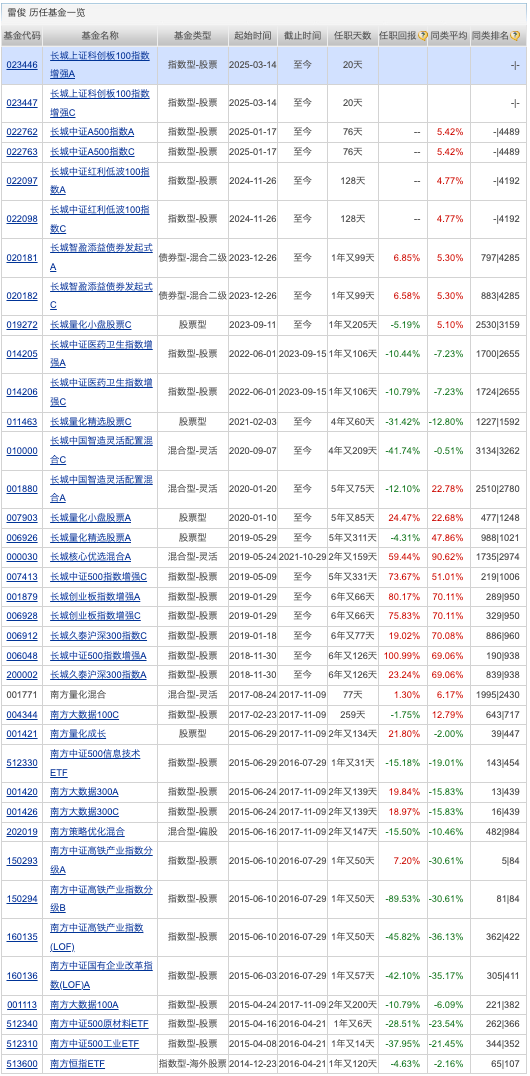Open 南方策略优化混合 fund link
530x1076 pixels.
(x=88, y=831)
